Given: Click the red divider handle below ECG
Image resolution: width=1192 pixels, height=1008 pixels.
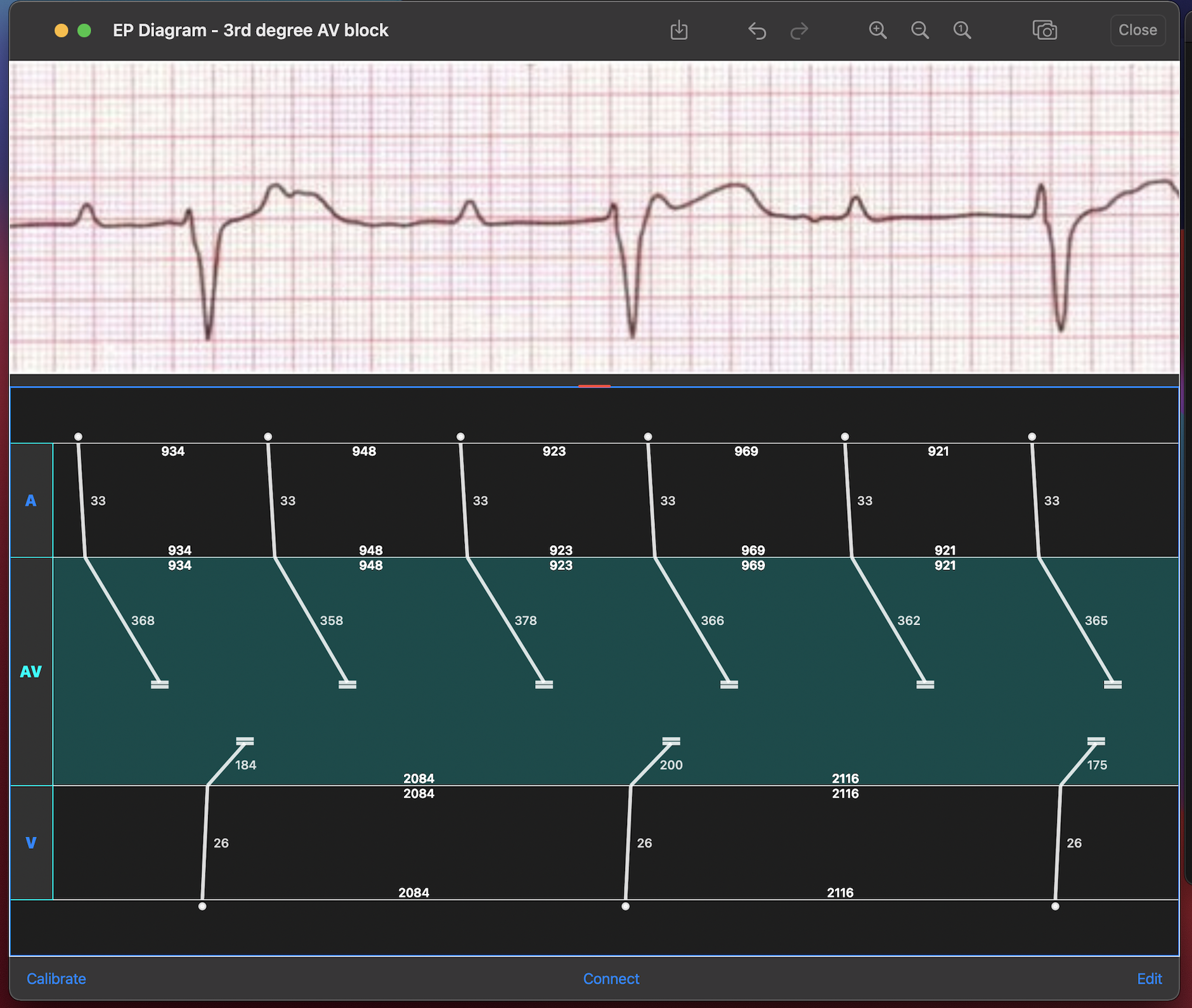Looking at the screenshot, I should click(x=594, y=385).
